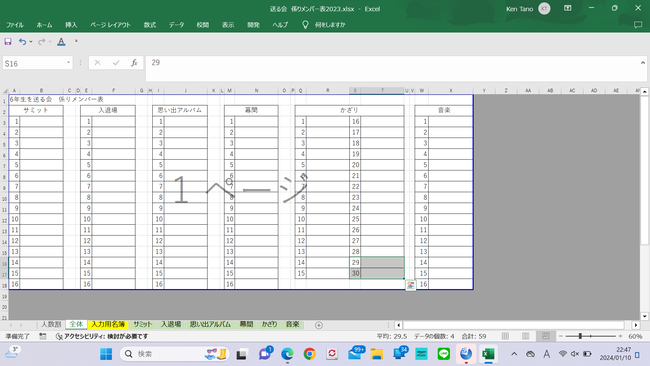This screenshot has width=650, height=366.
Task: Click the Ken Tano account avatar
Action: (x=544, y=9)
